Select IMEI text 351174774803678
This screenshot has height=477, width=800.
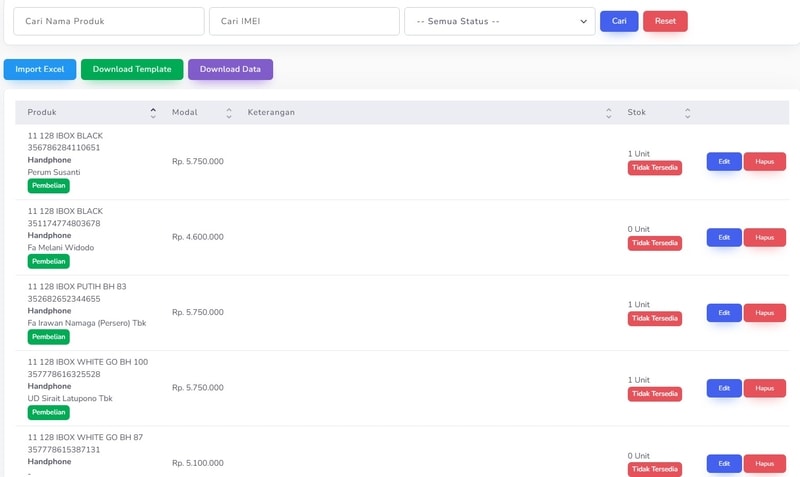tap(64, 223)
